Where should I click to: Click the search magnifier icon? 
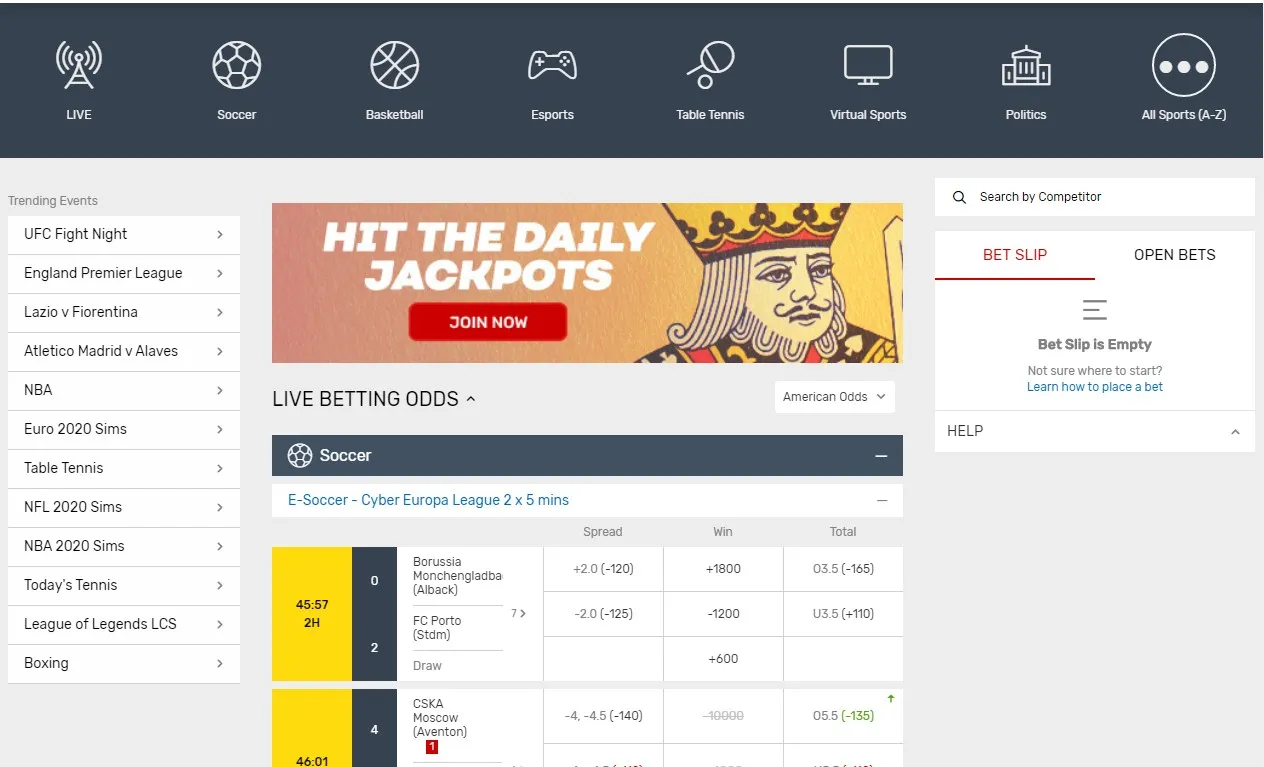pyautogui.click(x=959, y=197)
